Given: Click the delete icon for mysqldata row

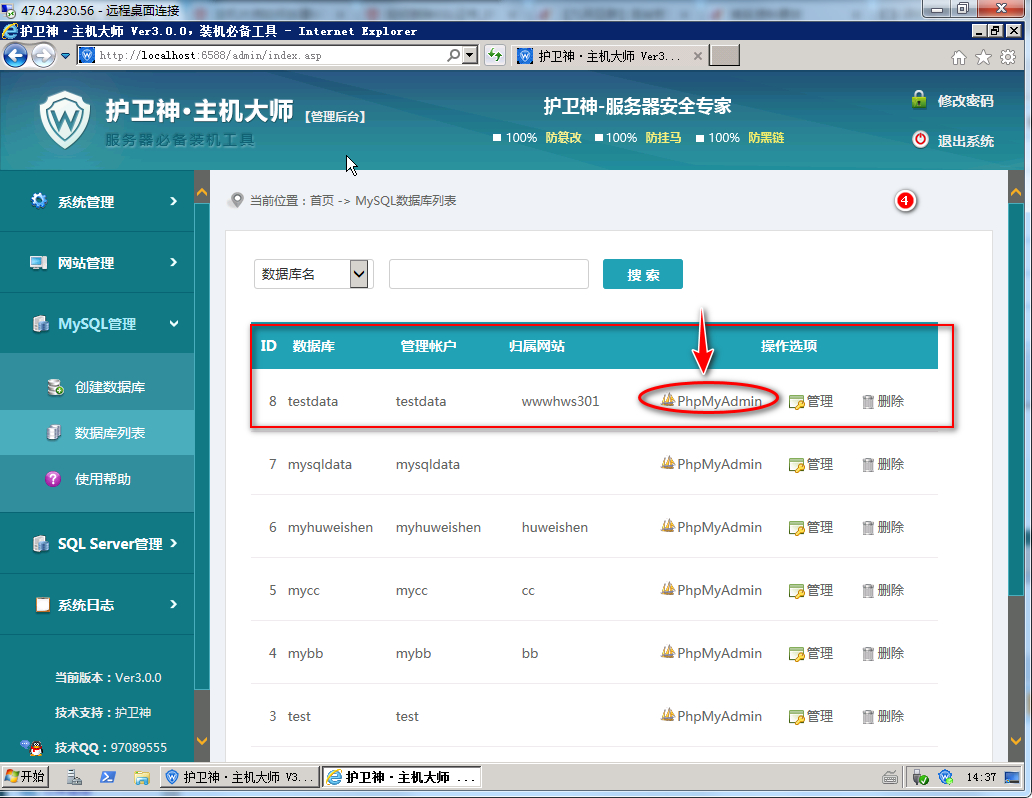Looking at the screenshot, I should [x=868, y=465].
